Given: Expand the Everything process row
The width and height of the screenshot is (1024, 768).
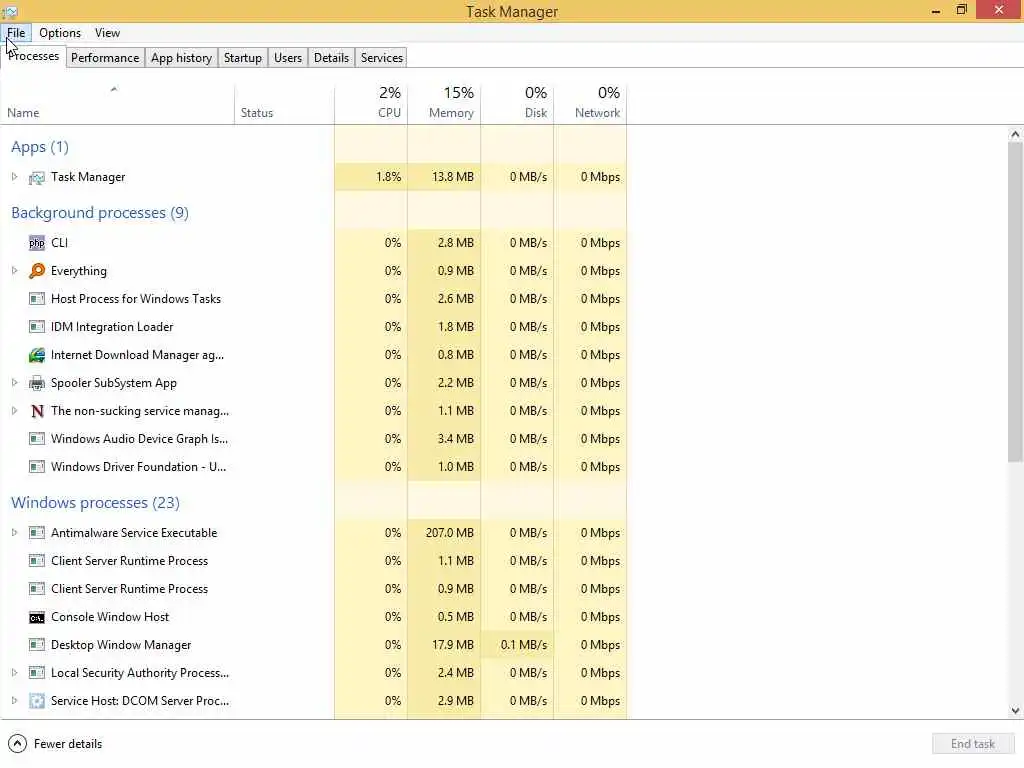Looking at the screenshot, I should (x=14, y=270).
